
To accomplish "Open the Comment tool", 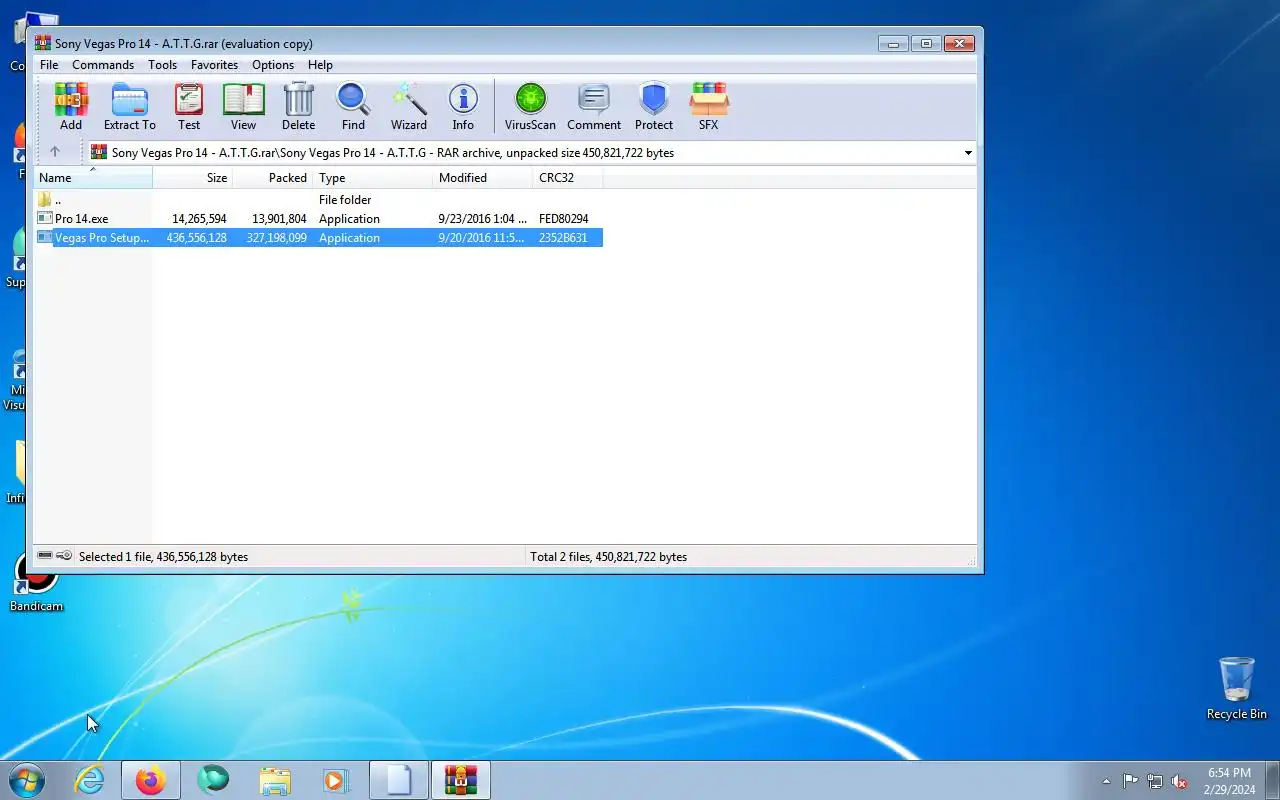I will pos(594,106).
